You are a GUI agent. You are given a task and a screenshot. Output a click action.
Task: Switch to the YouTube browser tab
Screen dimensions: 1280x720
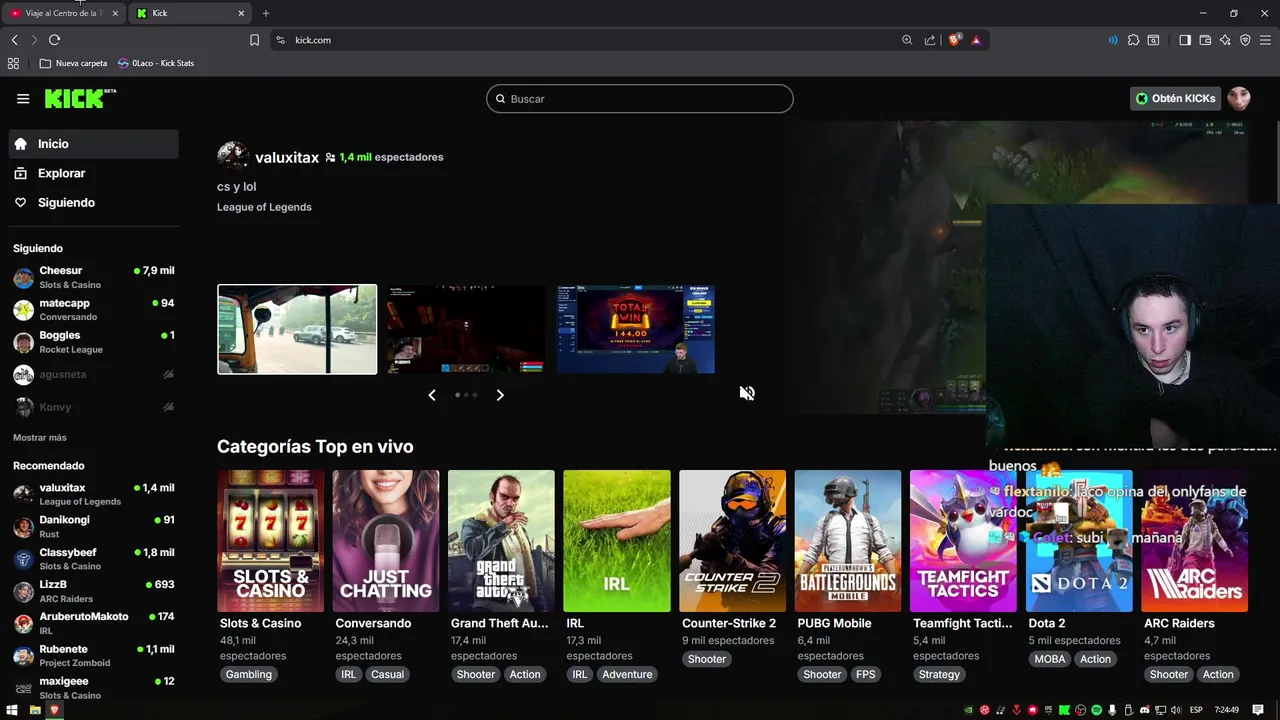coord(63,13)
